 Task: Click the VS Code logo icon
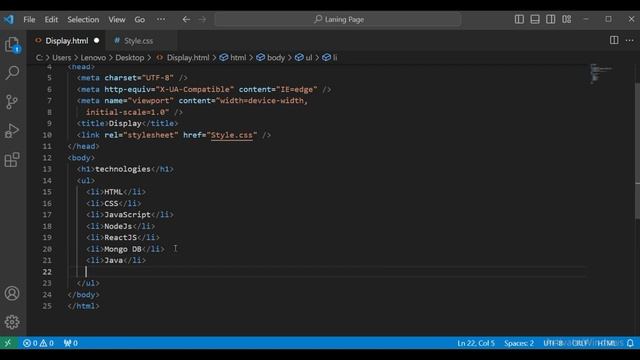[x=9, y=19]
